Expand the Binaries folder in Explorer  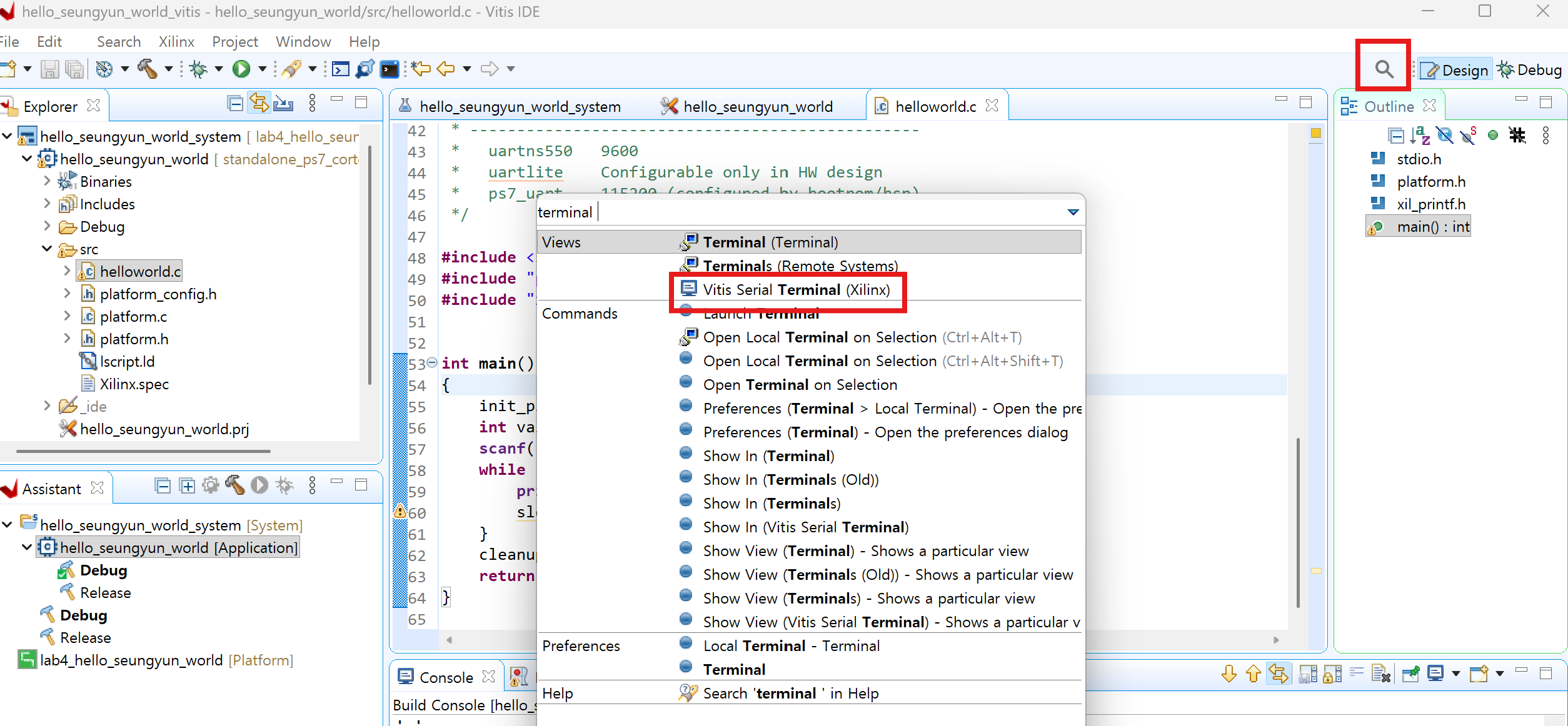[47, 181]
